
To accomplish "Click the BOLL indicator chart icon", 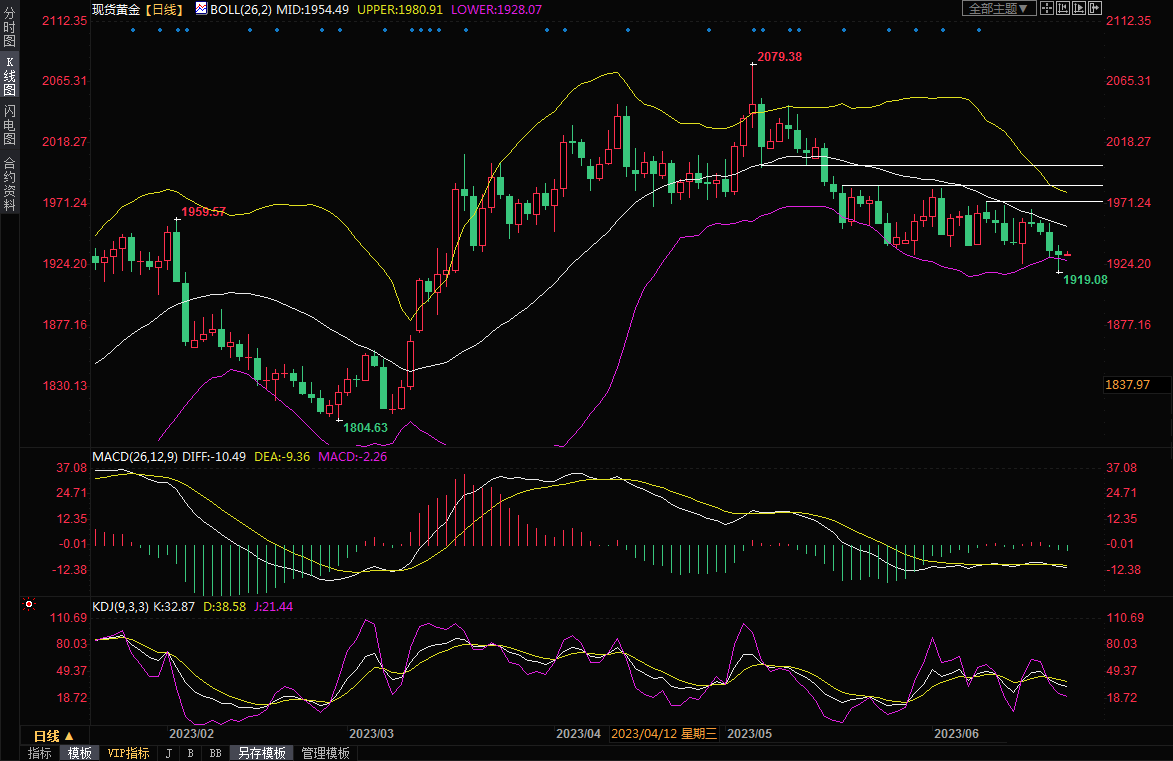I will tap(201, 8).
